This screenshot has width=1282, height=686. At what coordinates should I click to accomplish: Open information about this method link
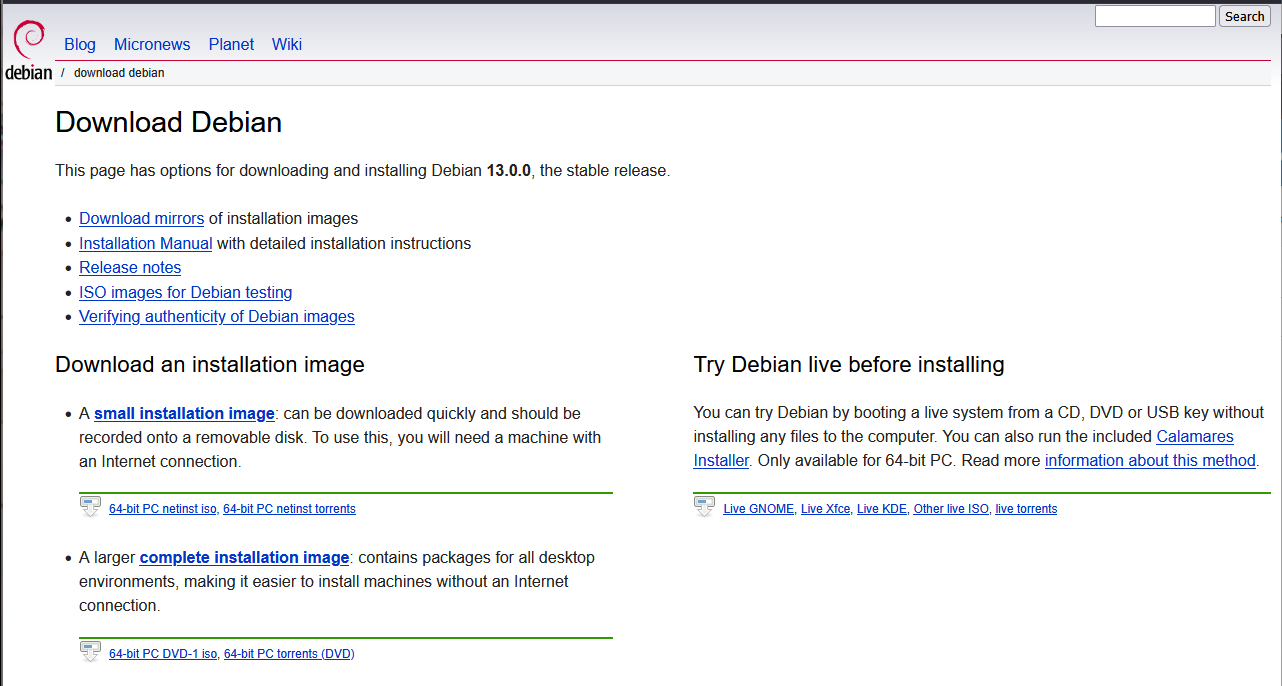(x=1150, y=460)
